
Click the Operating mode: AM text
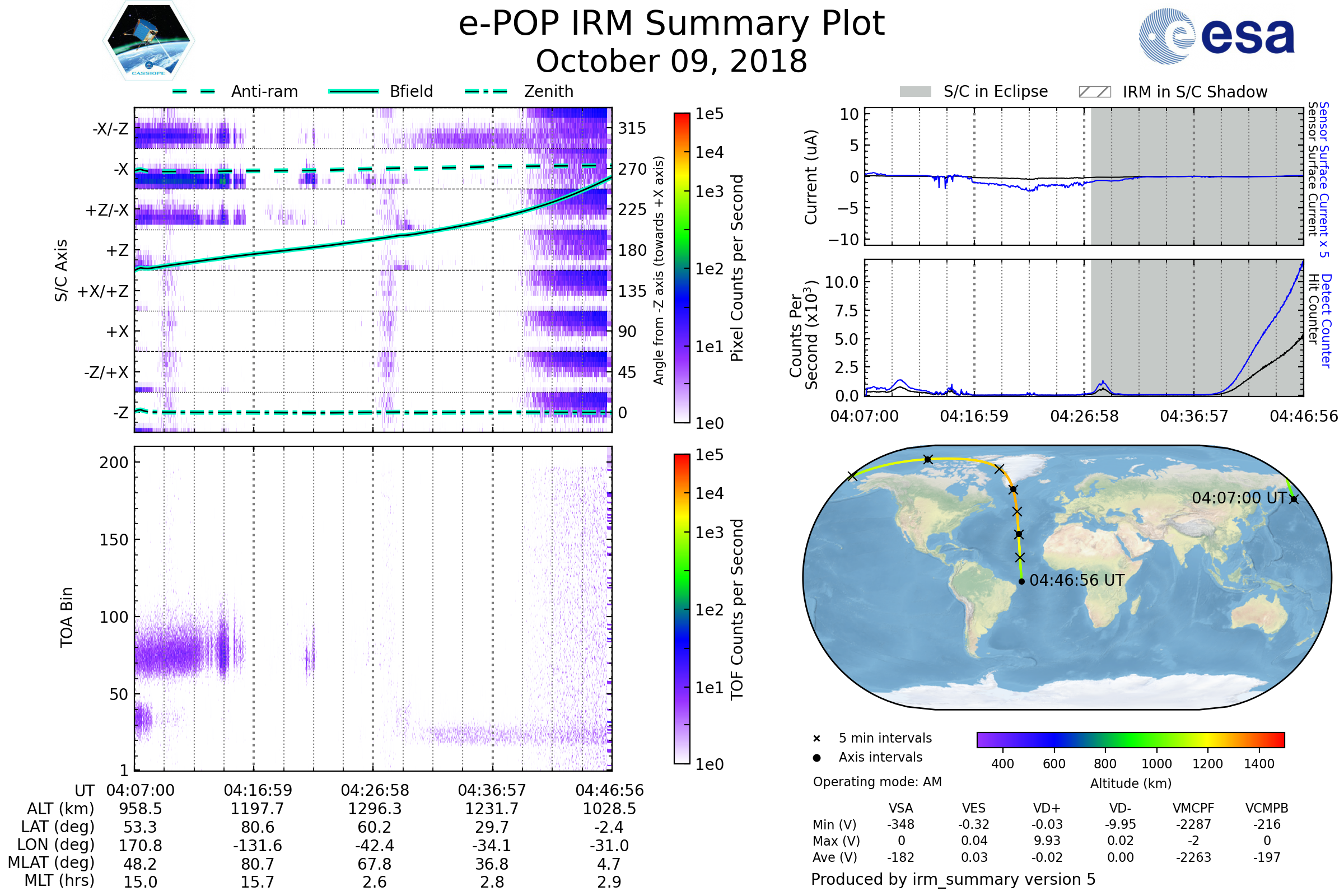877,782
